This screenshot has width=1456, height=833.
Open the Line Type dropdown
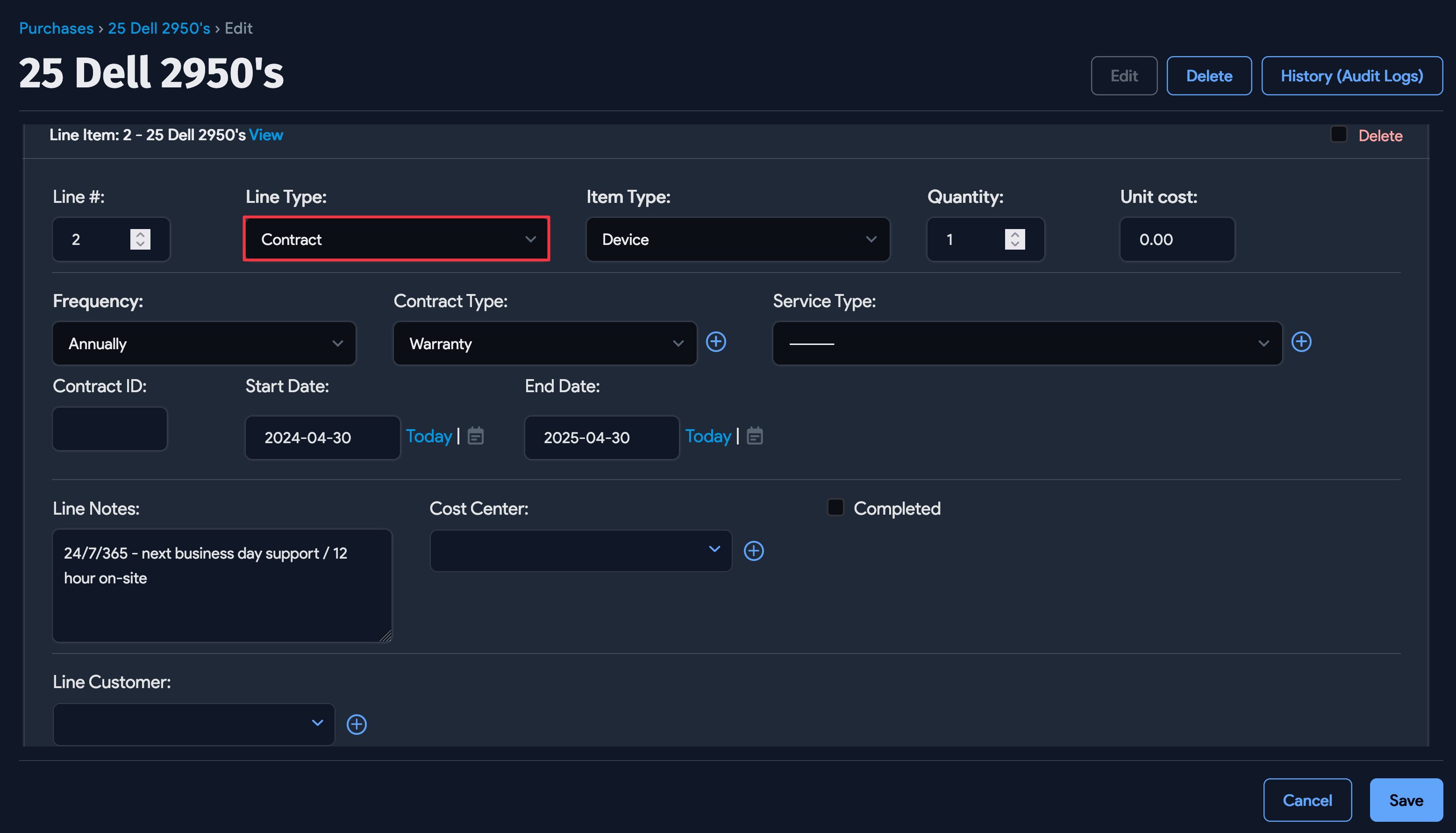click(396, 239)
